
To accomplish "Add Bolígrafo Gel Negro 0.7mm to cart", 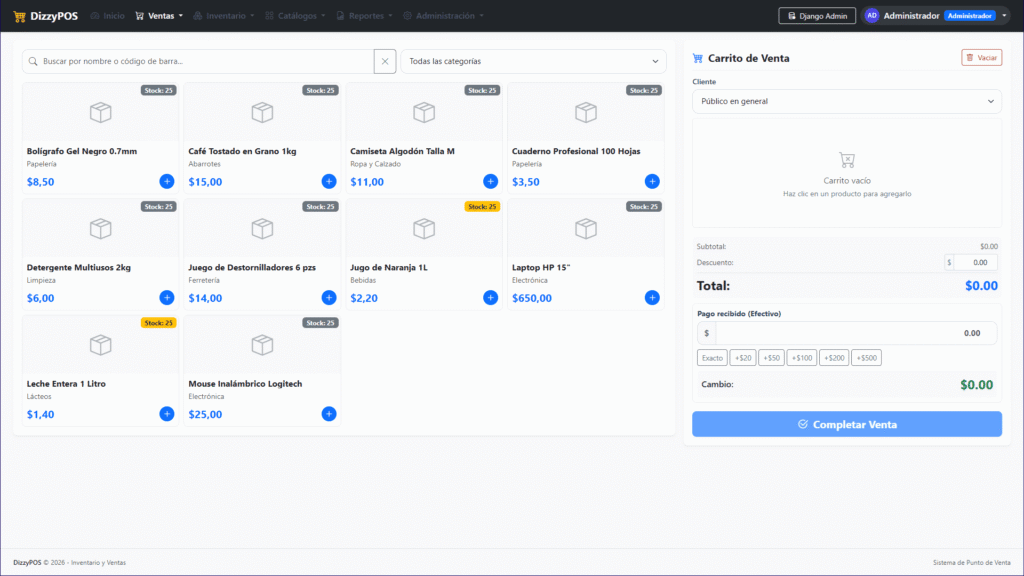I will 167,182.
